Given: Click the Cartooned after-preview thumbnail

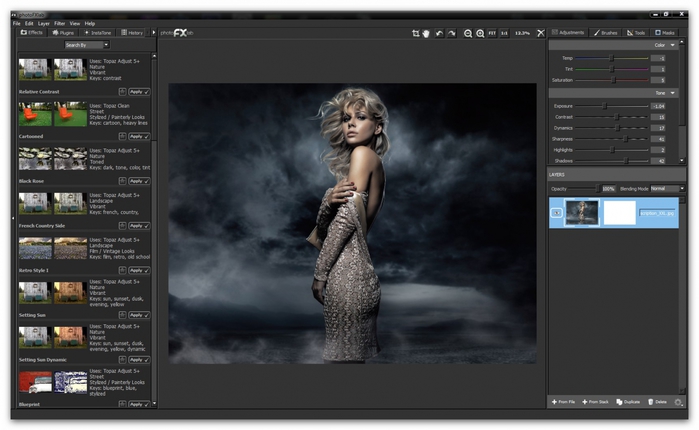Looking at the screenshot, I should [x=70, y=114].
